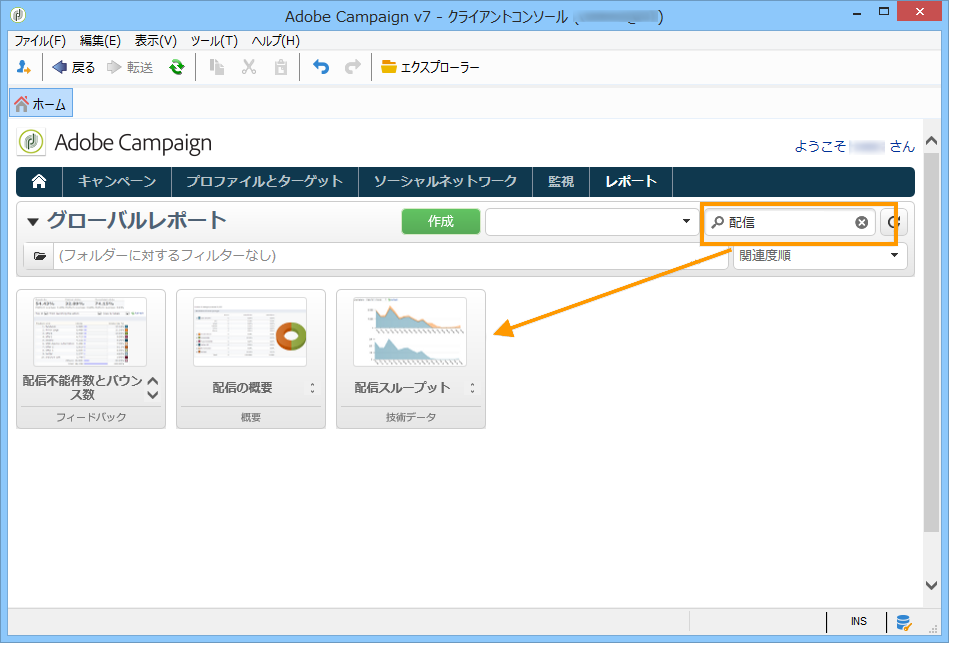This screenshot has width=961, height=655.
Task: Click the scrollbar up arrow
Action: pos(932,142)
